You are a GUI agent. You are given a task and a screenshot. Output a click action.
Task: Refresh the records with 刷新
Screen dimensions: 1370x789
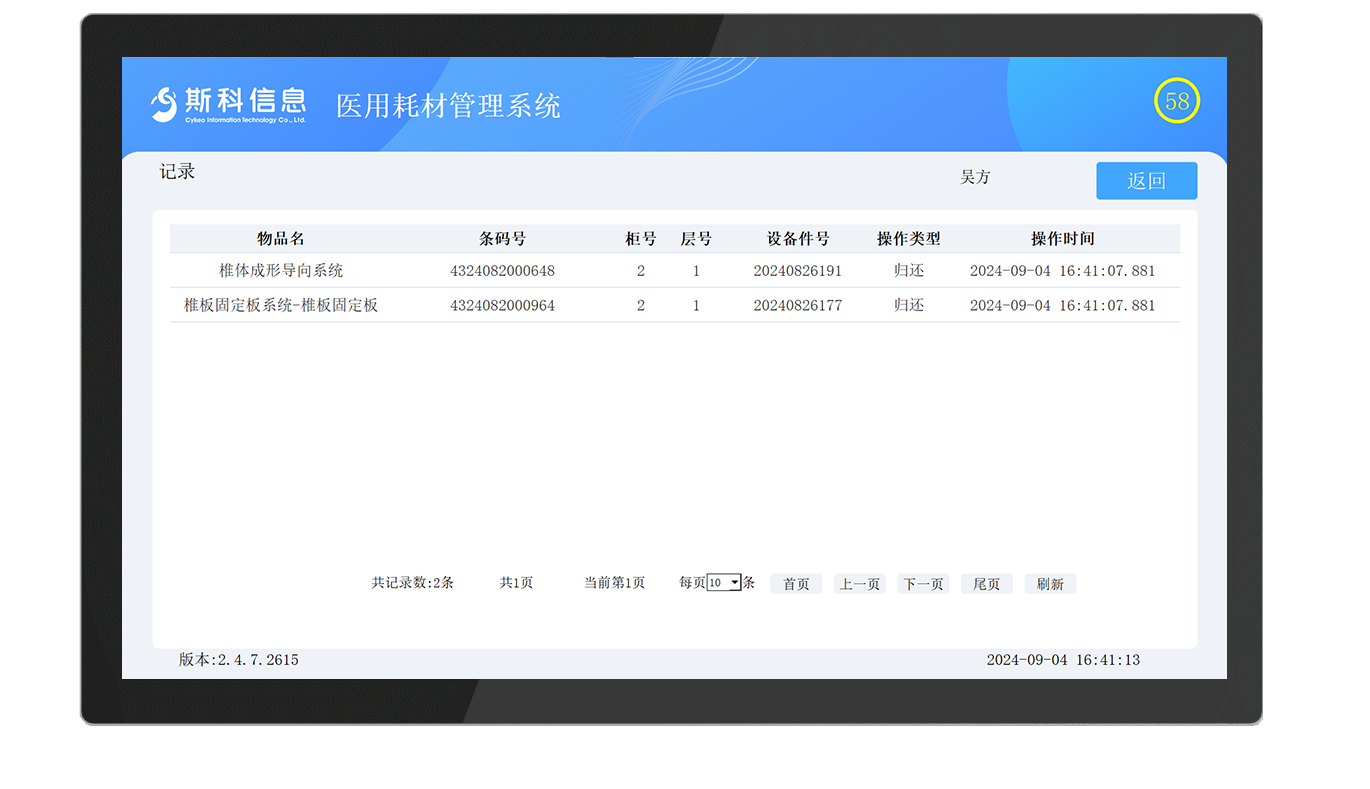pos(1049,584)
